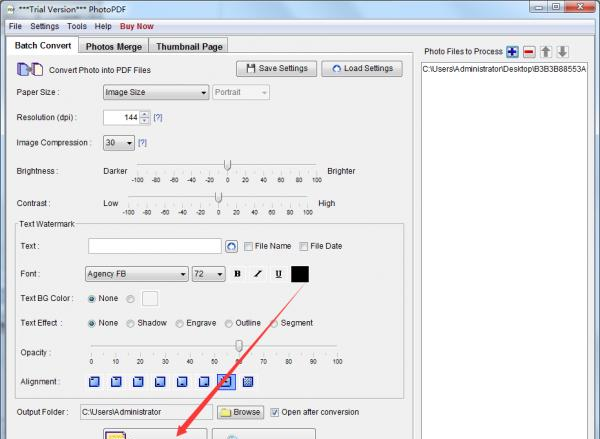Click the Resolution dpi value field
This screenshot has width=600, height=439.
click(x=122, y=118)
